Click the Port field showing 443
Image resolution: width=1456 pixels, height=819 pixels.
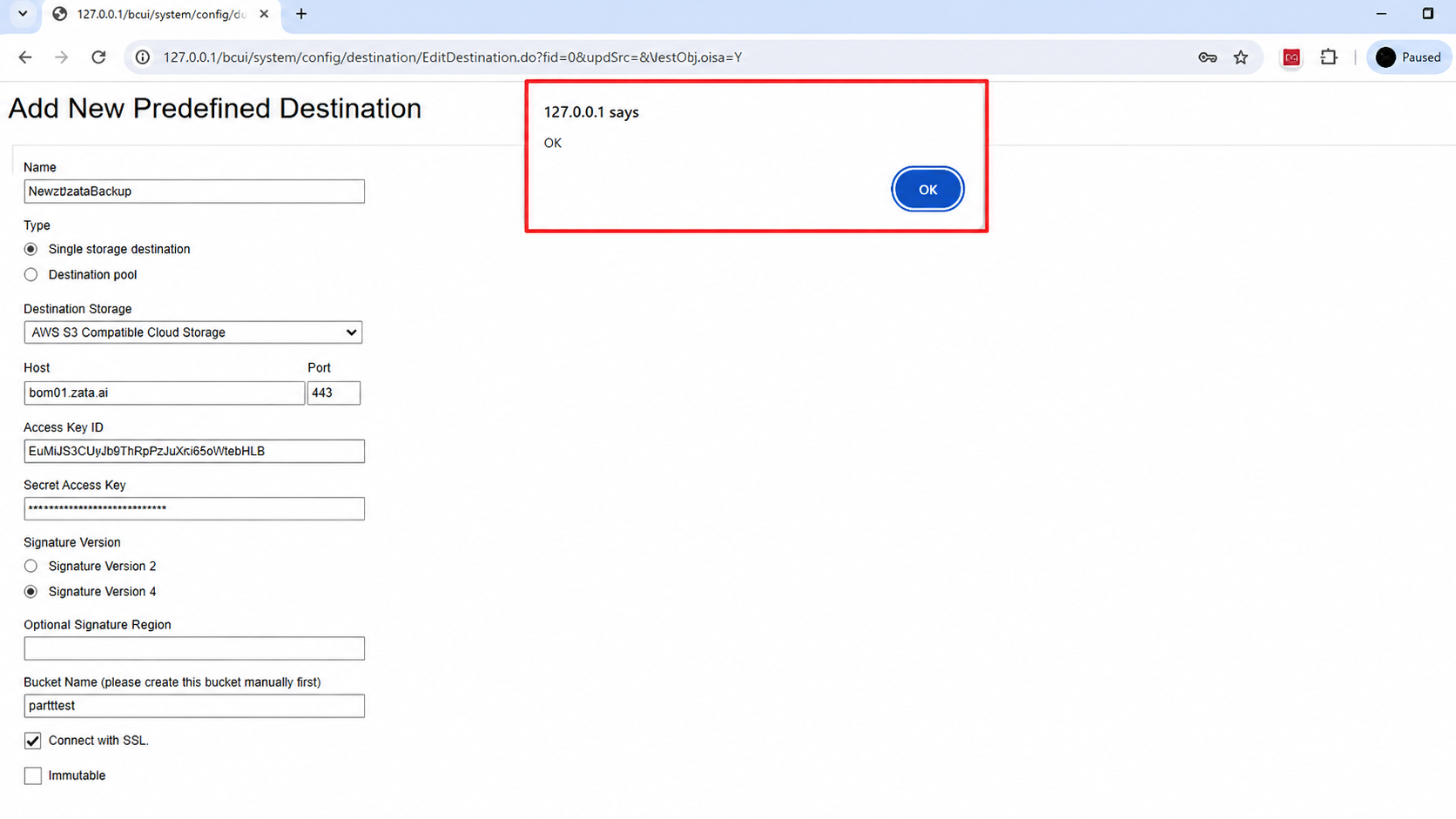click(334, 393)
